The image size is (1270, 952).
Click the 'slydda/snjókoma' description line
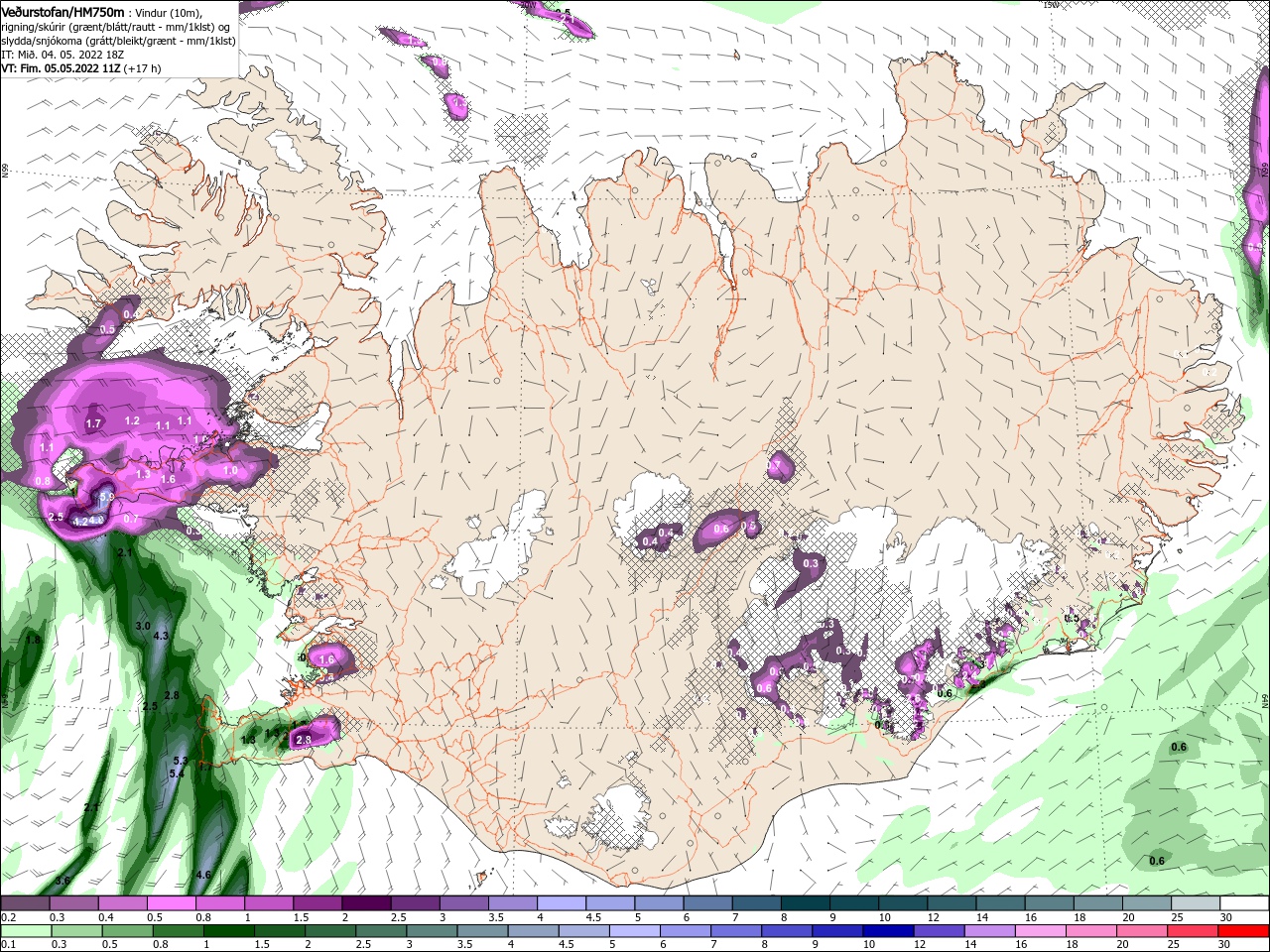[118, 41]
